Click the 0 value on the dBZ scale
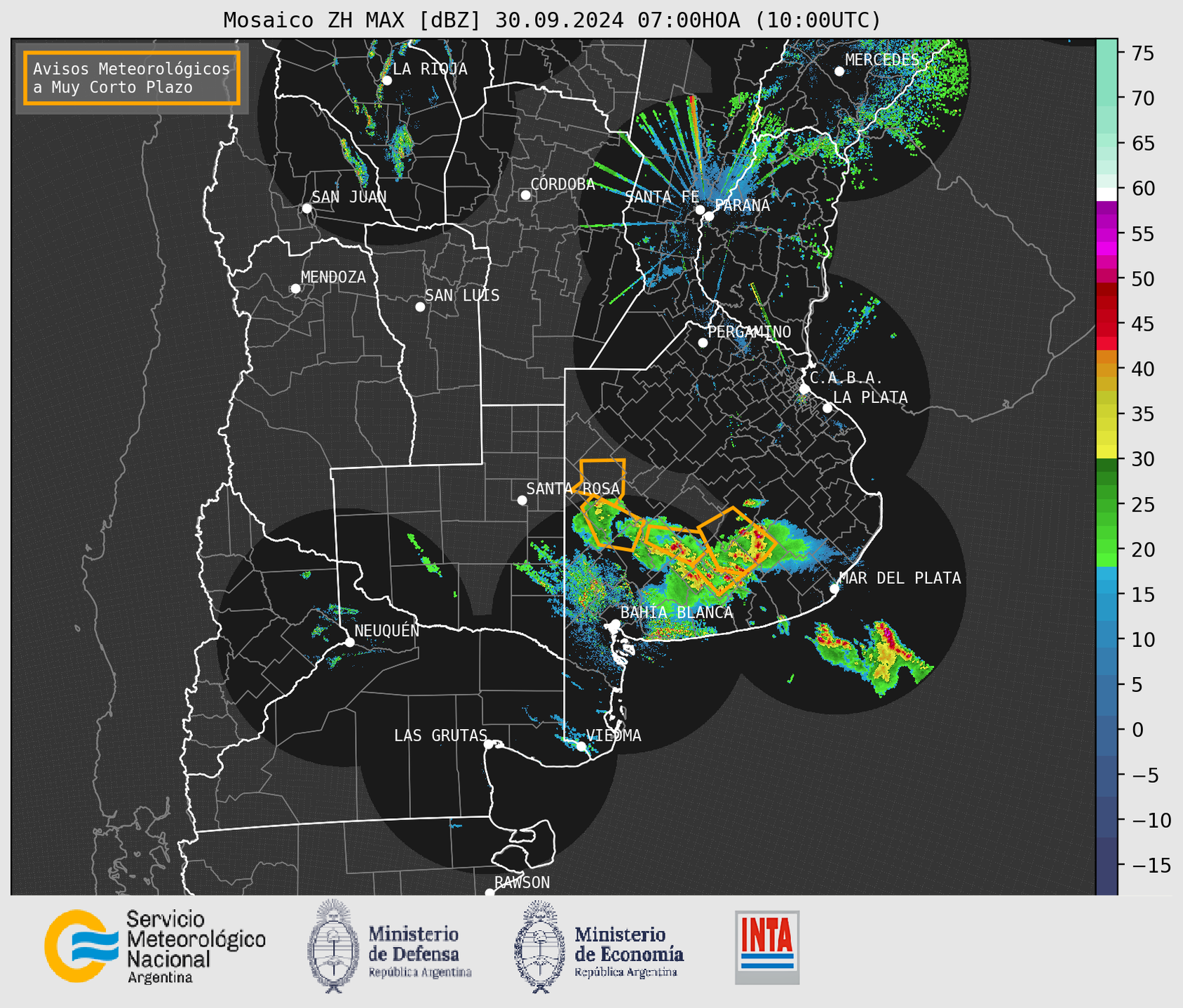This screenshot has width=1183, height=1008. click(1137, 730)
